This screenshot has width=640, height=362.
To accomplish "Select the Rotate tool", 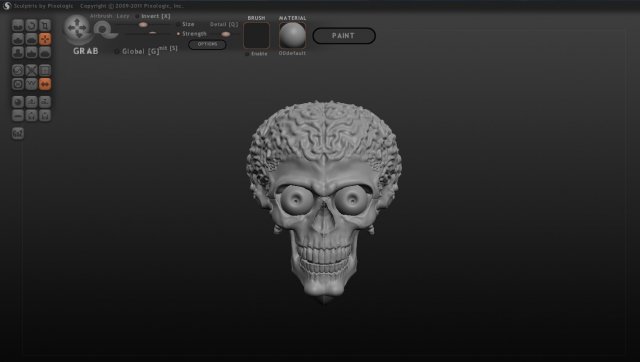I will [x=31, y=25].
